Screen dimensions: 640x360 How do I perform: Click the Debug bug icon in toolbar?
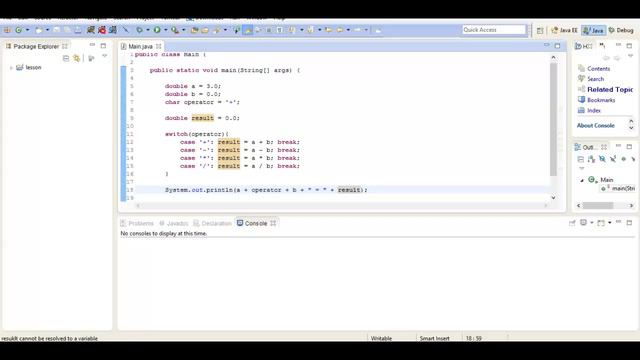click(x=139, y=30)
